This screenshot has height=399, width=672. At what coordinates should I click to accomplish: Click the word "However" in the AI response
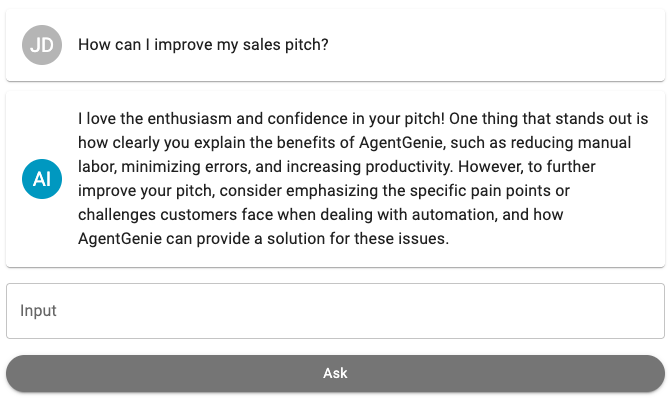pyautogui.click(x=488, y=167)
